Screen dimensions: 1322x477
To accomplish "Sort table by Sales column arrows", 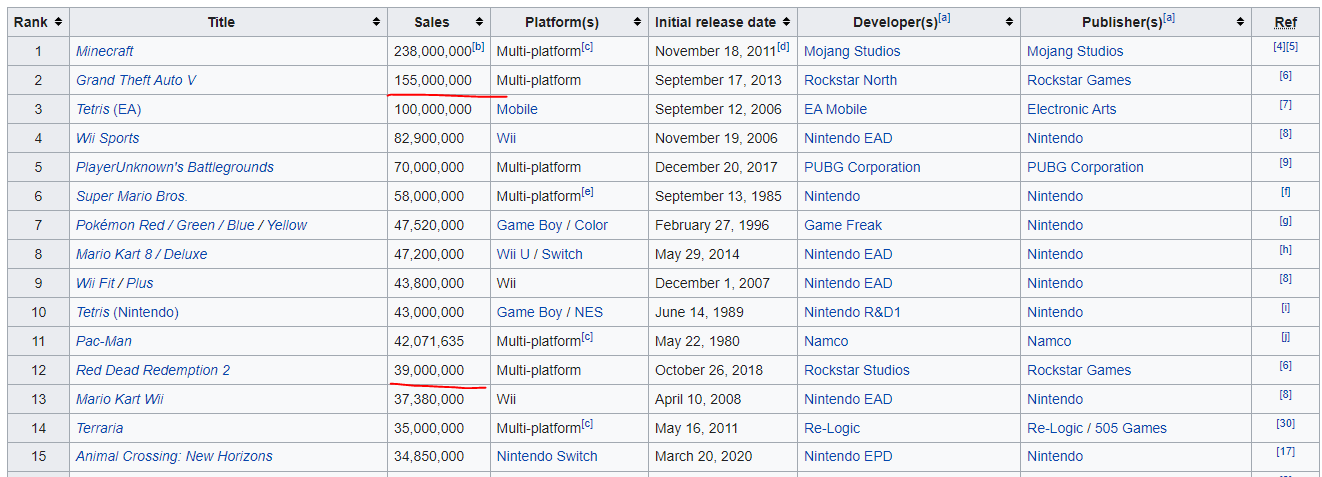I will click(x=479, y=22).
